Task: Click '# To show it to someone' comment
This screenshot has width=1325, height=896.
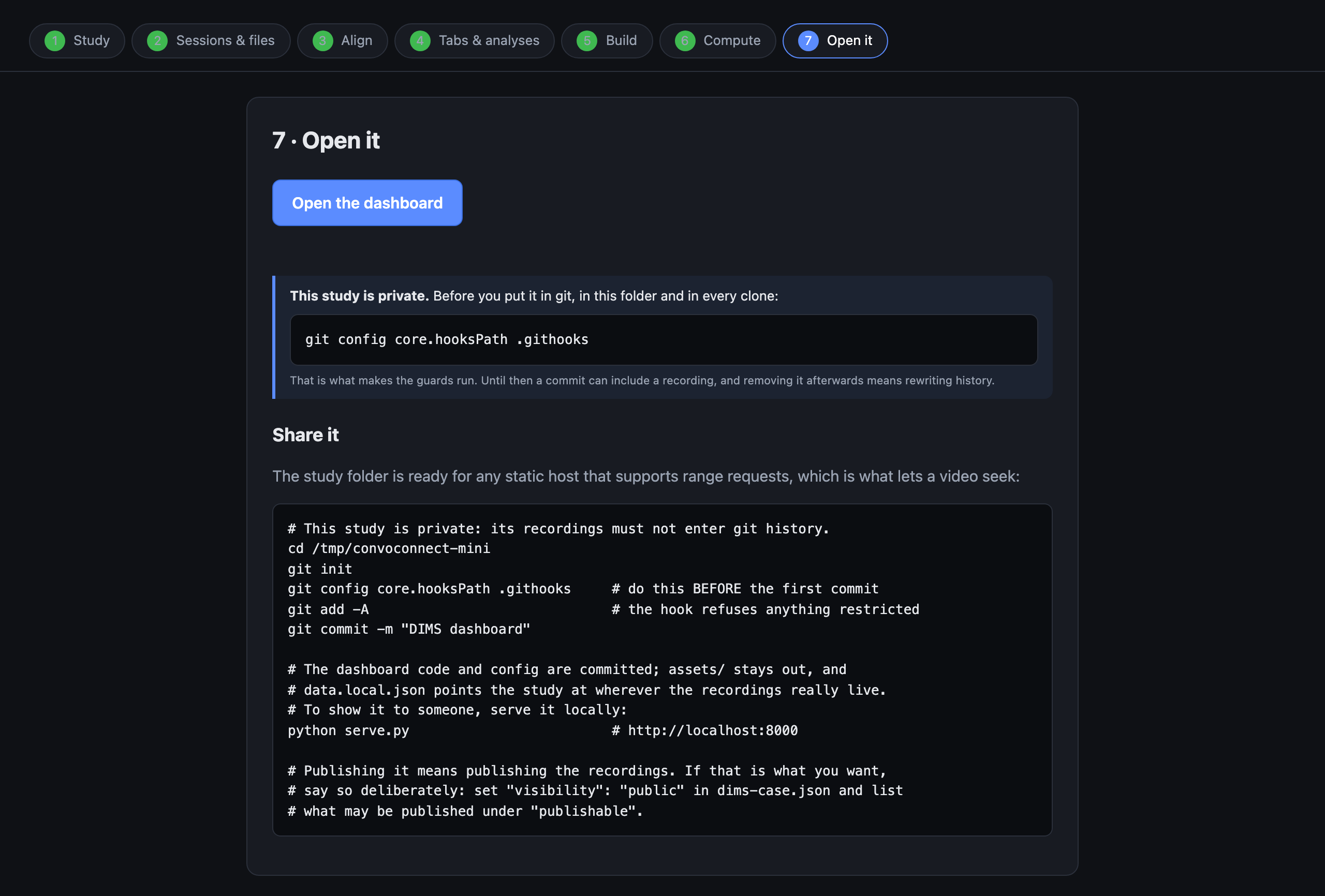Action: [457, 710]
